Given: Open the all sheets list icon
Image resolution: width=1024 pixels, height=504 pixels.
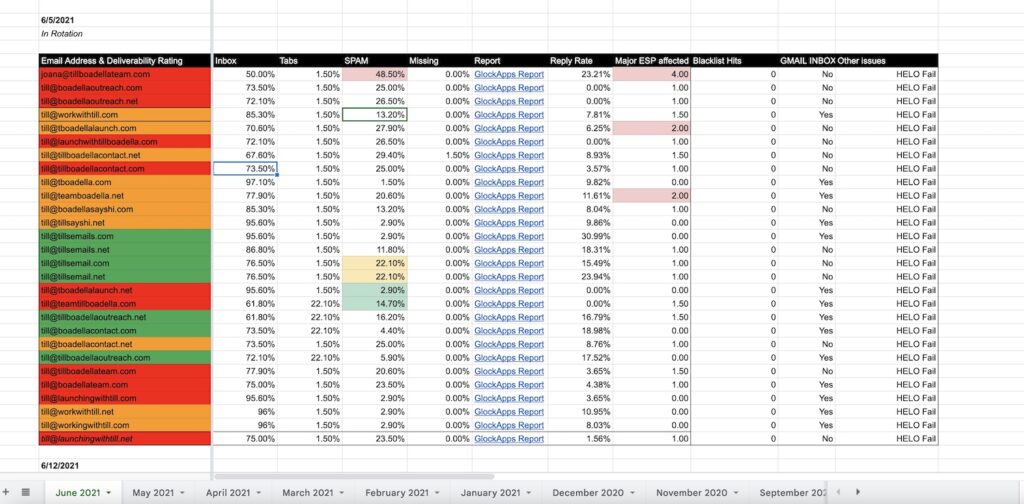Looking at the screenshot, I should pos(25,492).
